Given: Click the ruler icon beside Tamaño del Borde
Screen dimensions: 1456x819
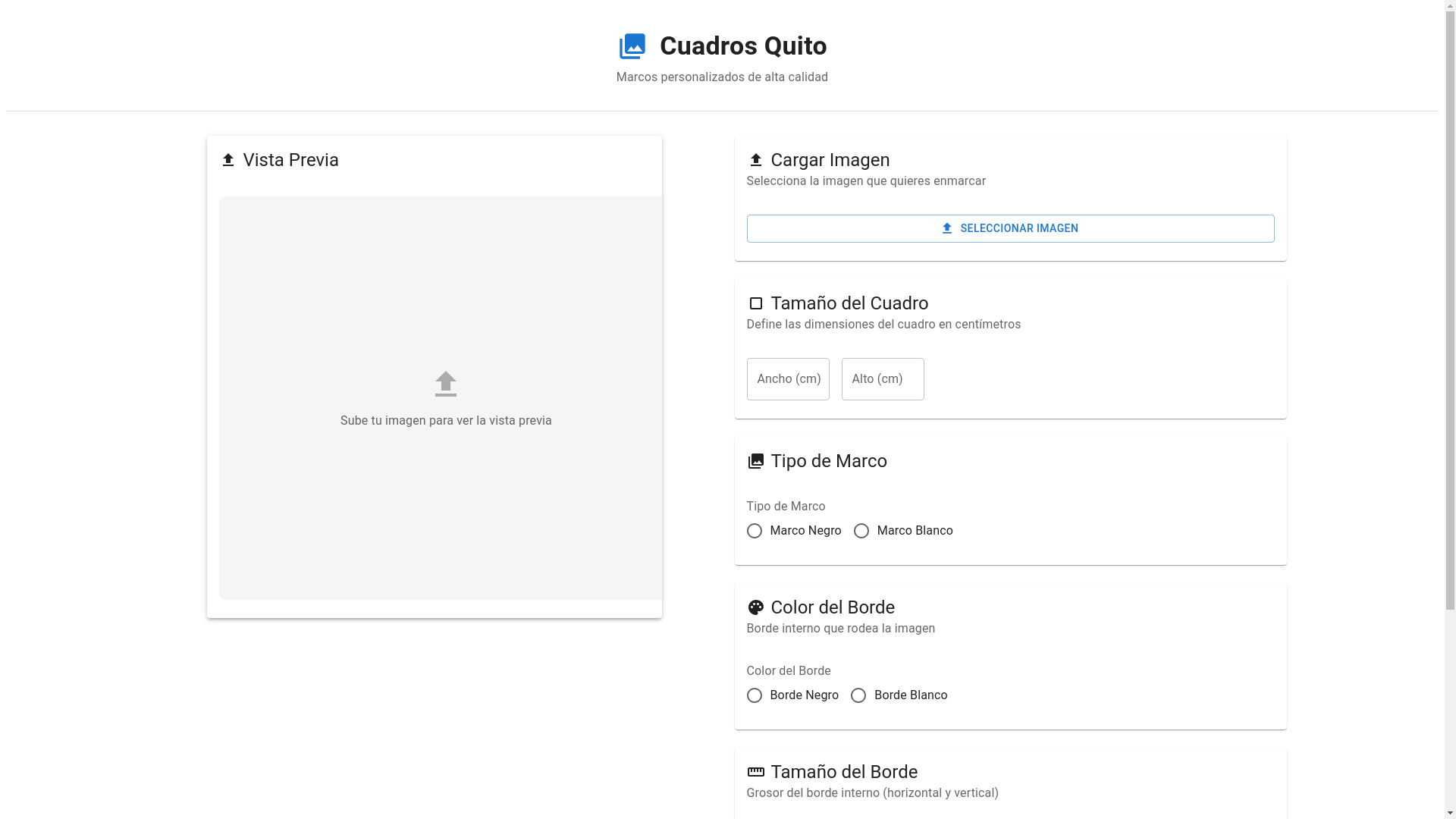Looking at the screenshot, I should pyautogui.click(x=755, y=772).
